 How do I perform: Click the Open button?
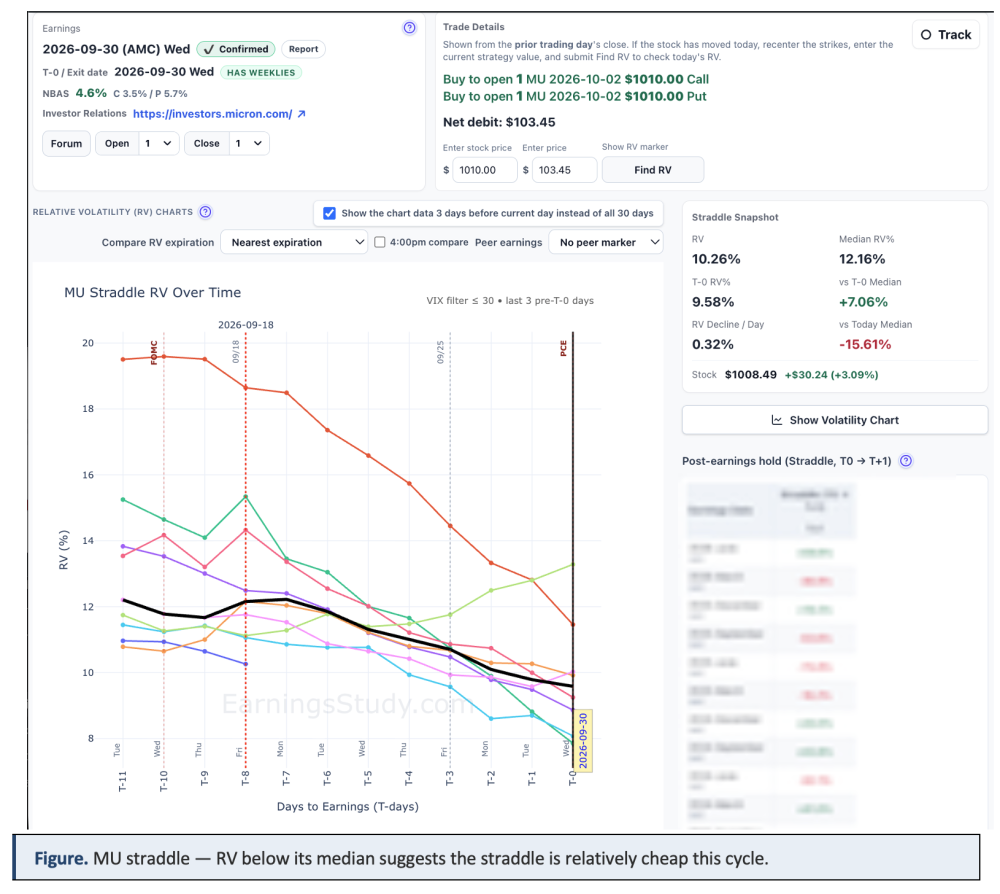pos(117,143)
